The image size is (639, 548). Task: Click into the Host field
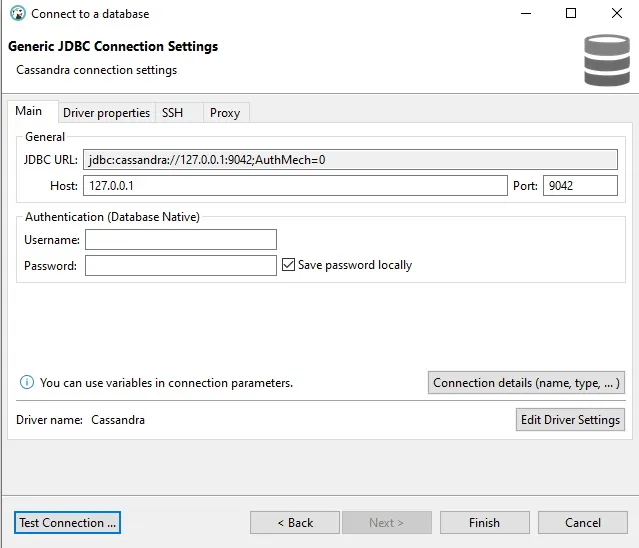click(295, 186)
